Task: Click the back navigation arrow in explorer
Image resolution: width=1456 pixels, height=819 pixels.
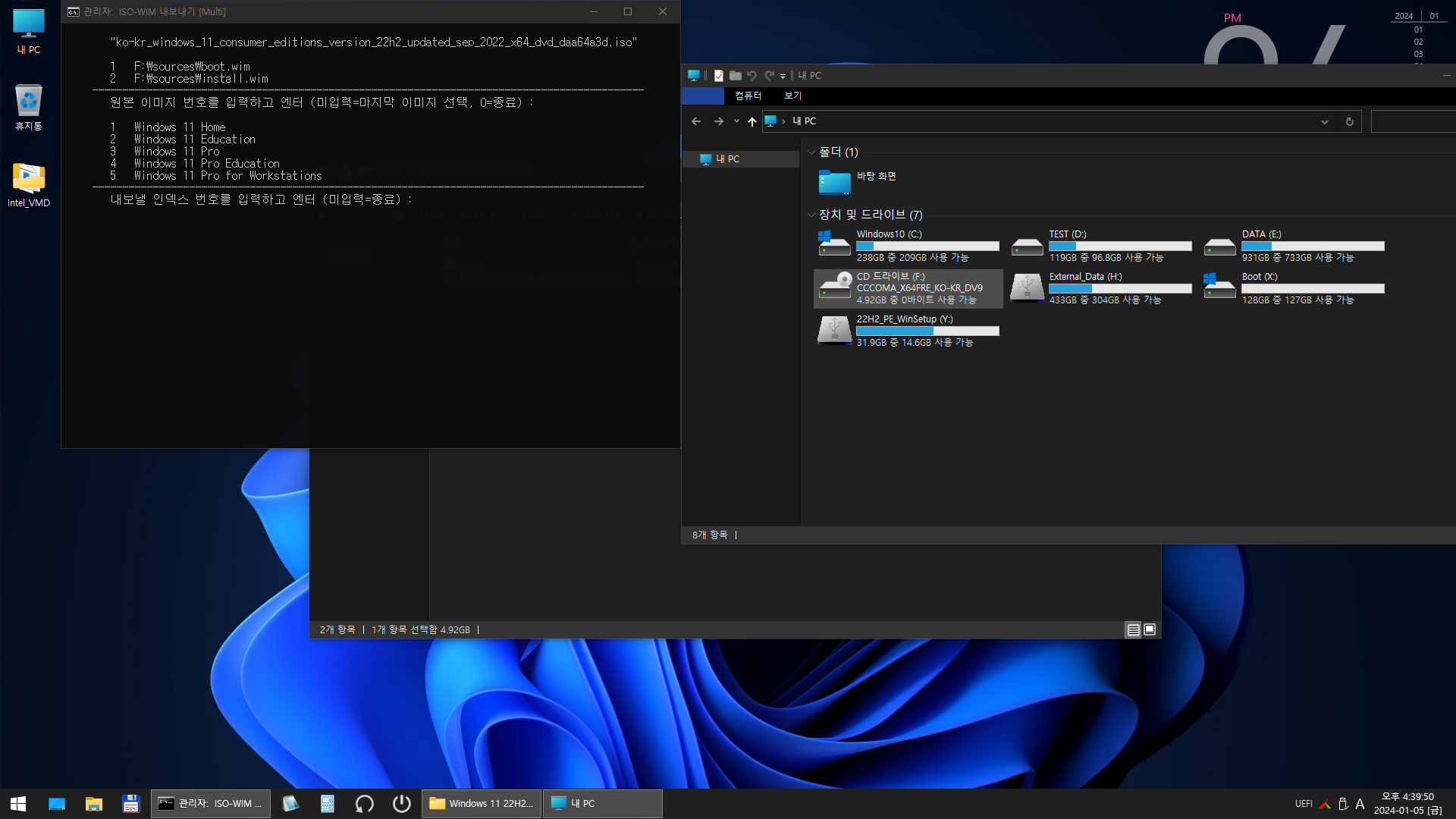Action: pos(696,121)
